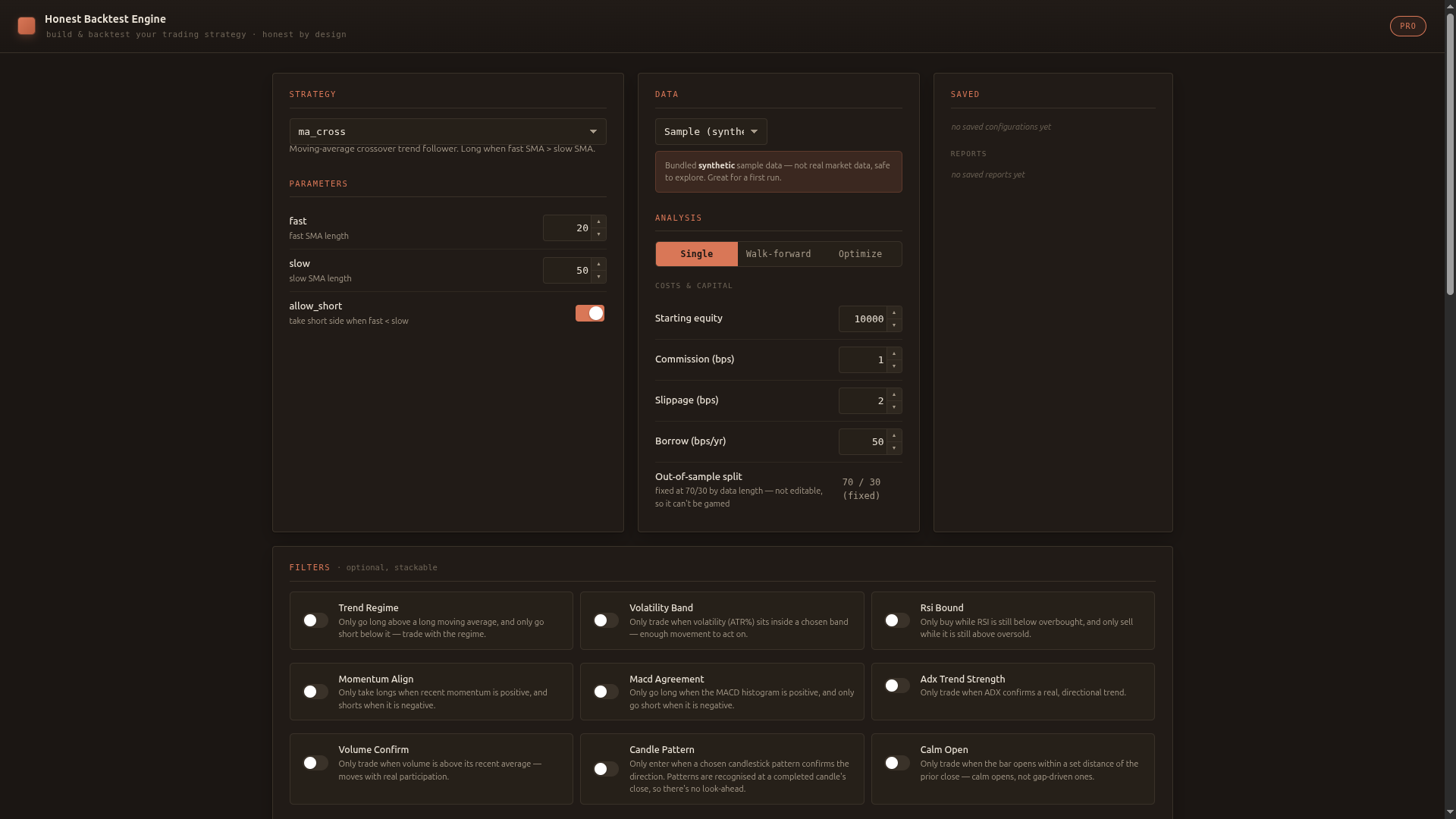Click the fast parameter value field
Image resolution: width=1456 pixels, height=819 pixels.
[567, 227]
